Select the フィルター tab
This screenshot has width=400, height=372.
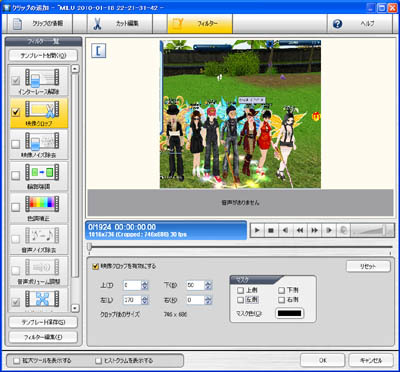tap(200, 24)
